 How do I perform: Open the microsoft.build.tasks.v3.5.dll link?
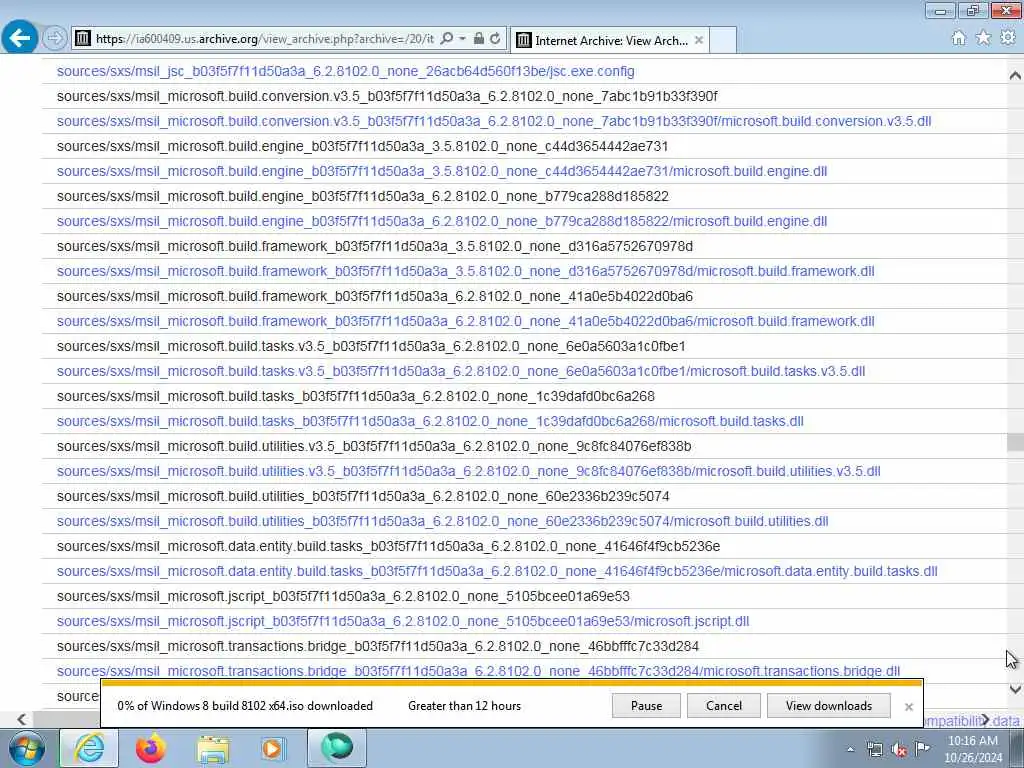tap(460, 372)
